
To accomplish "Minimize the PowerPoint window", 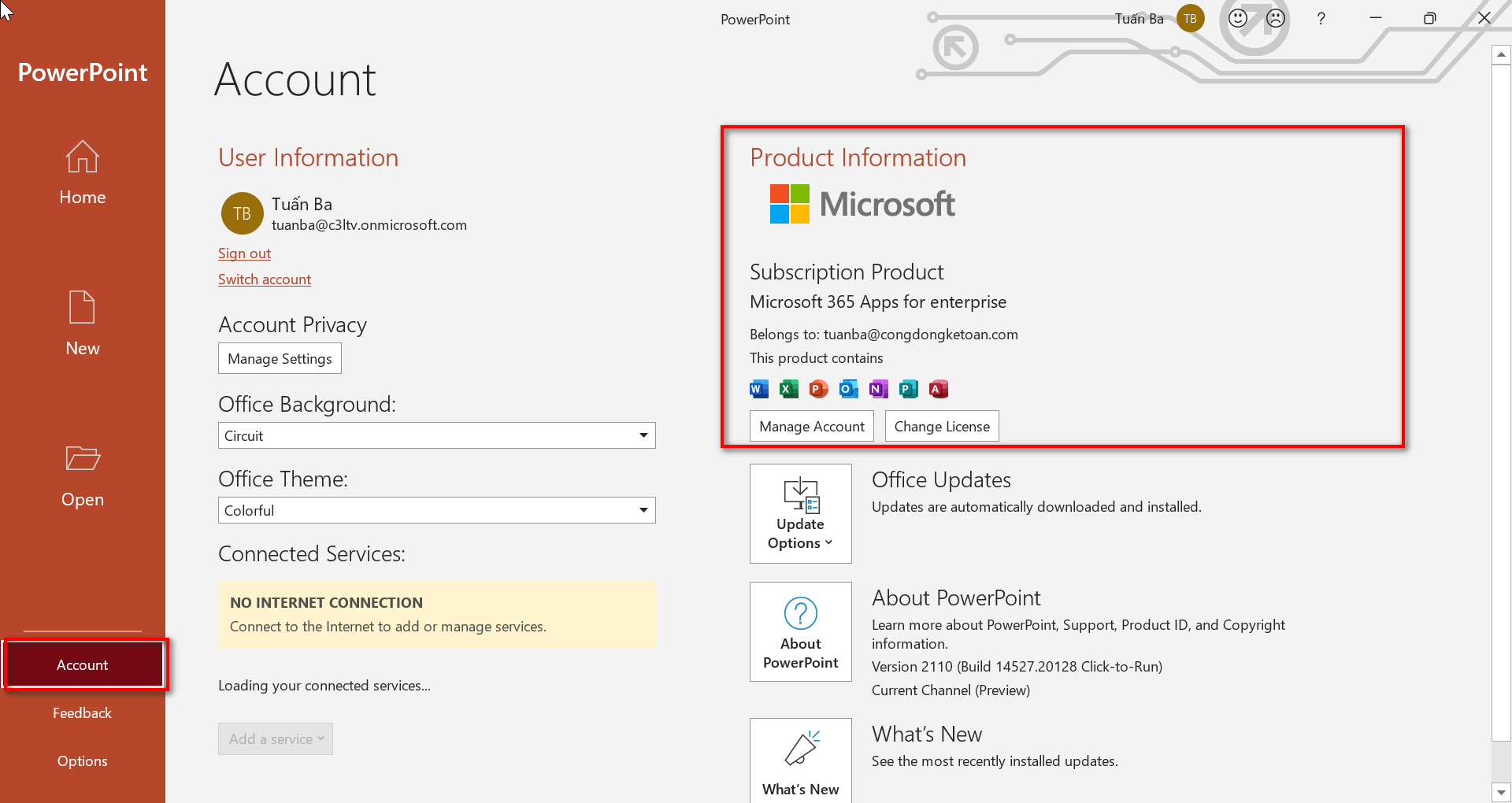I will click(x=1376, y=18).
